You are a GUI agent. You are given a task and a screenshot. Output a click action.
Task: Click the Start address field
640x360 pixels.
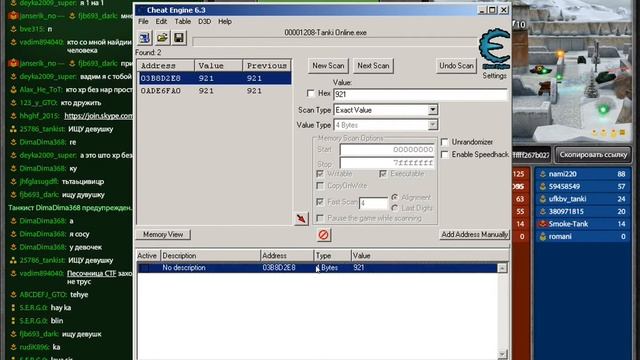387,150
